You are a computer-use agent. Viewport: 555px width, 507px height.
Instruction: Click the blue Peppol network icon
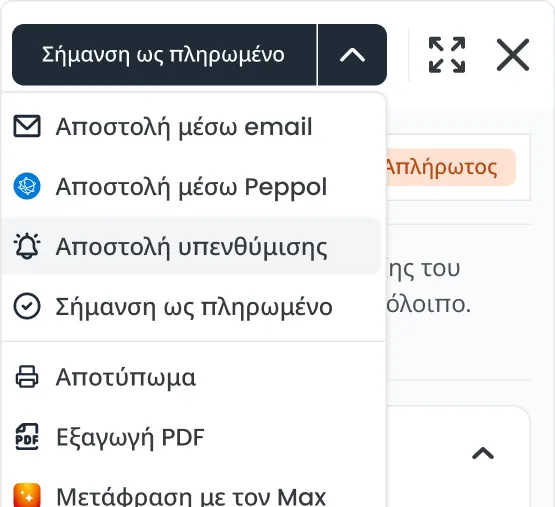click(x=27, y=186)
